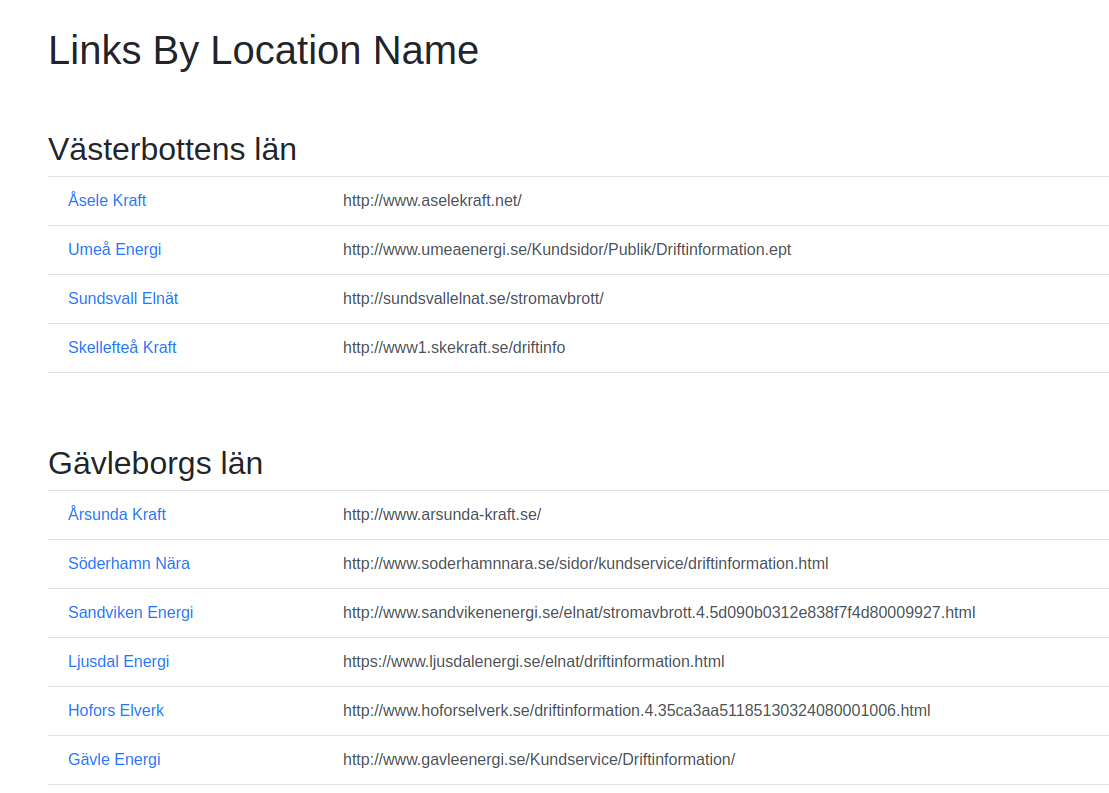Select the umeaenergi.se Driftinformation.ept URL text
This screenshot has height=793, width=1109.
tap(567, 250)
